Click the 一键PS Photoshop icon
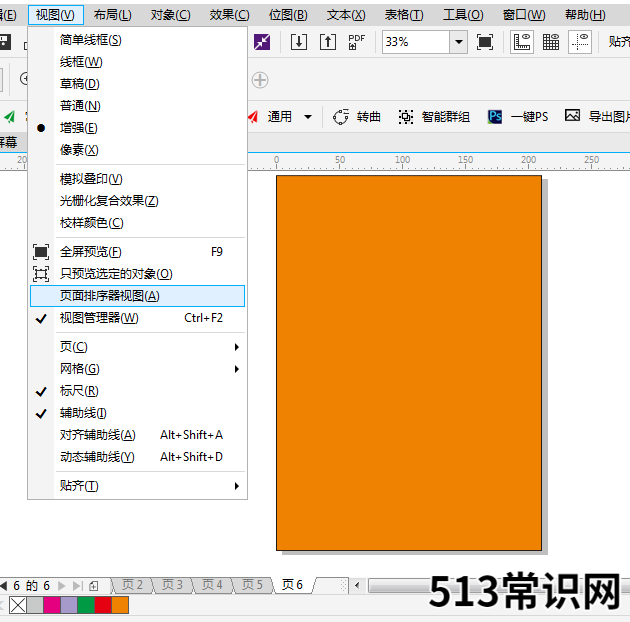 pos(495,117)
